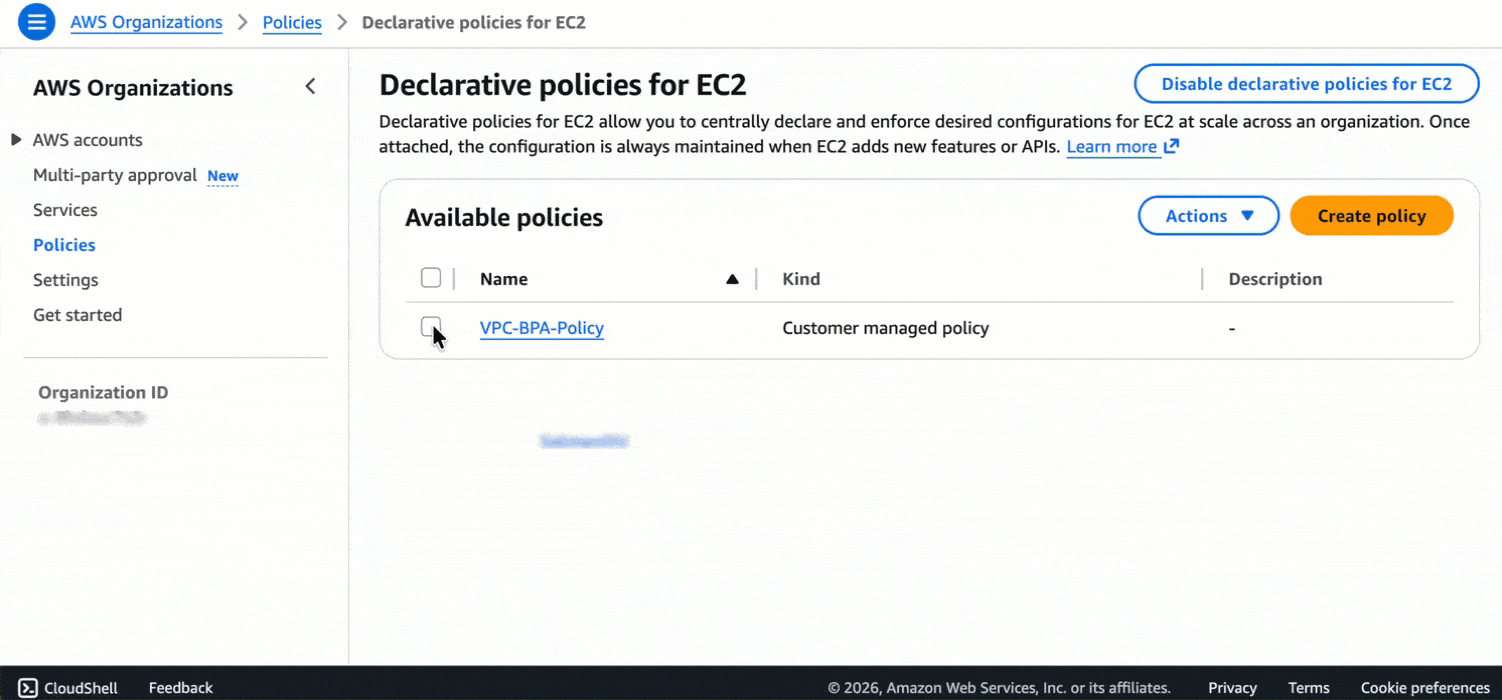Viewport: 1502px width, 700px height.
Task: Sort by Name column arrow
Action: (732, 279)
